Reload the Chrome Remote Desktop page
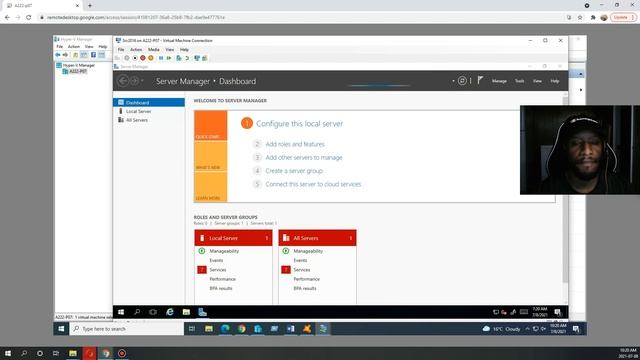 (29, 18)
